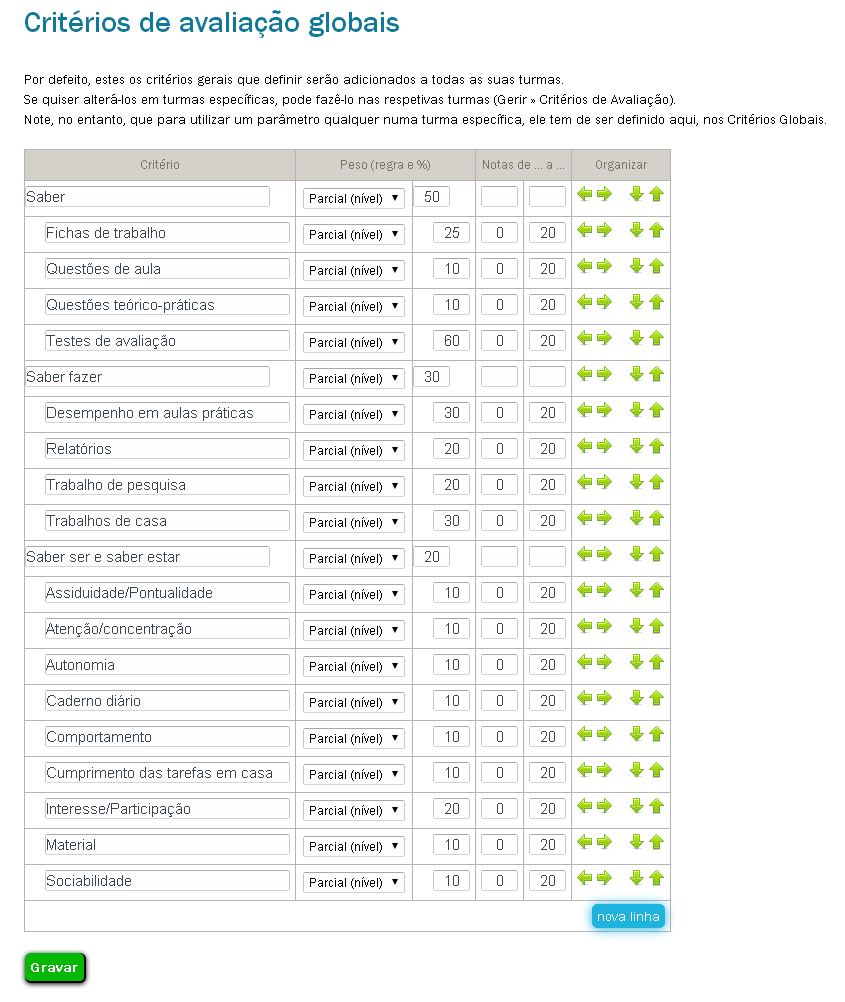
Task: Indent Material using its right arrow
Action: [604, 842]
